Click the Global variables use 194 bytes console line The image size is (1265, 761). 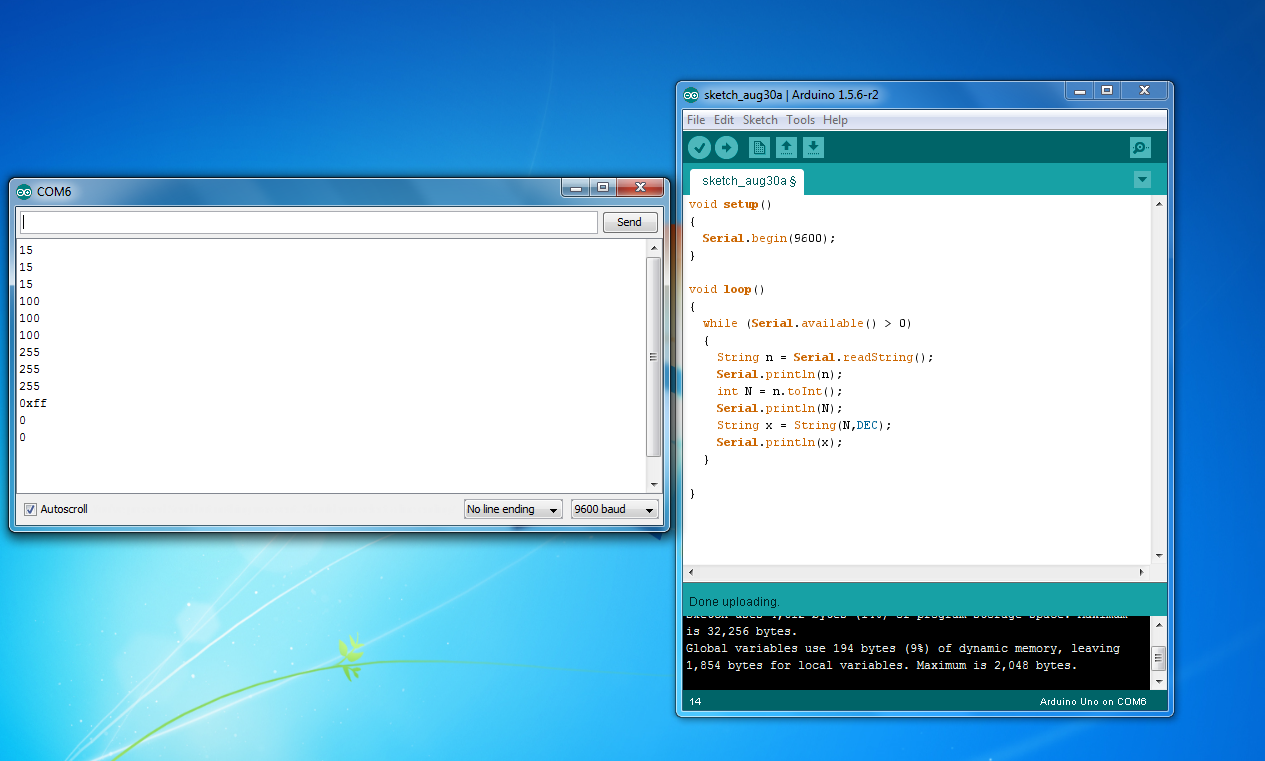point(903,648)
